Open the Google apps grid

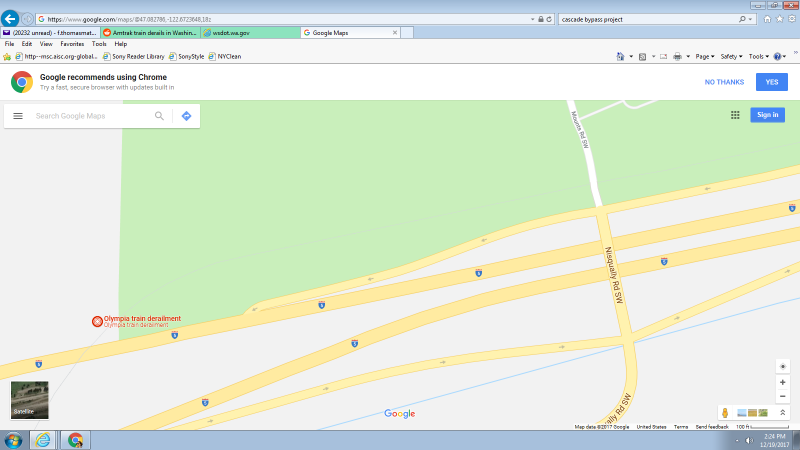point(735,115)
